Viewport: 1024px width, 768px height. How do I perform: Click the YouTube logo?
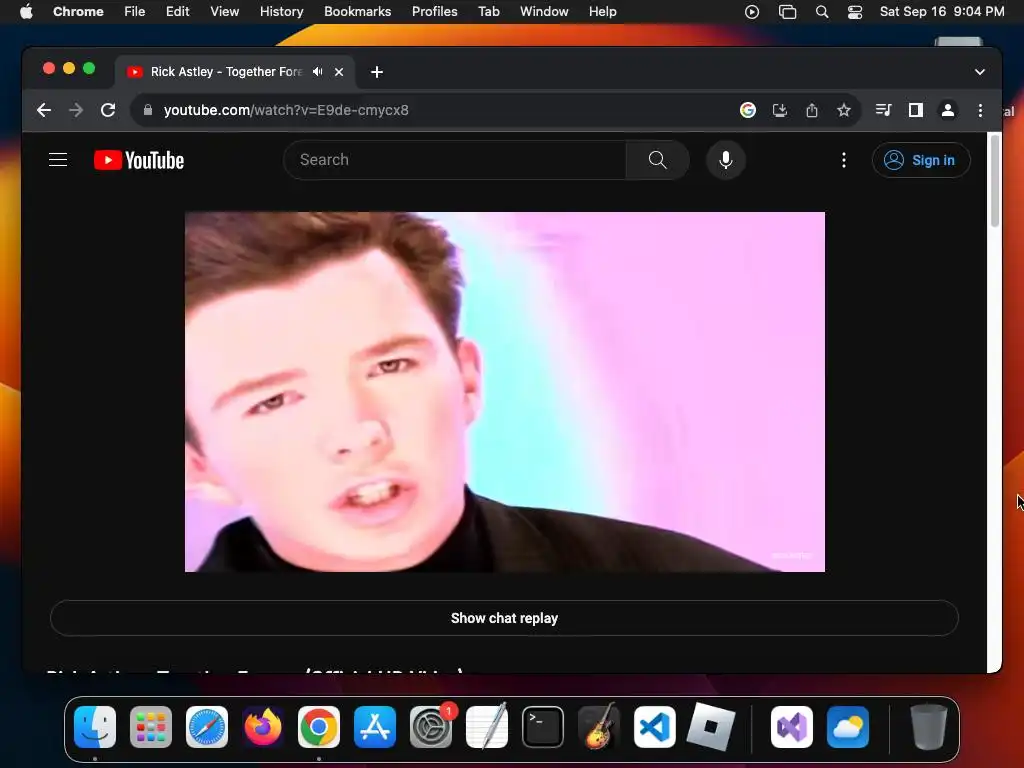(139, 160)
